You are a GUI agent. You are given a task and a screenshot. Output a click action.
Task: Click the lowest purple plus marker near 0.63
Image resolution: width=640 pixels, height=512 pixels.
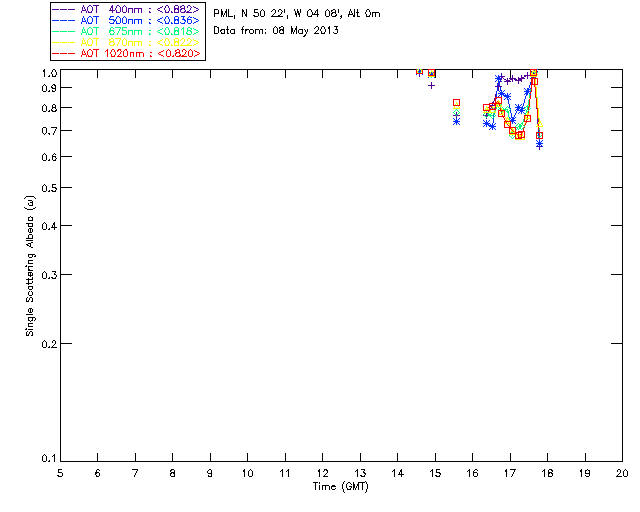point(540,147)
